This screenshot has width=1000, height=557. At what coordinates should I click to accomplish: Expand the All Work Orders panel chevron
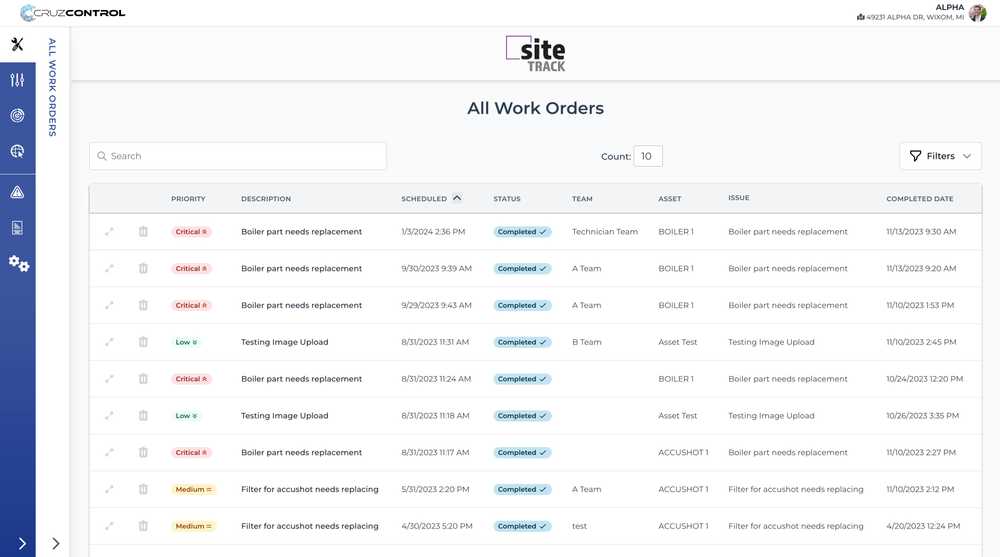56,544
